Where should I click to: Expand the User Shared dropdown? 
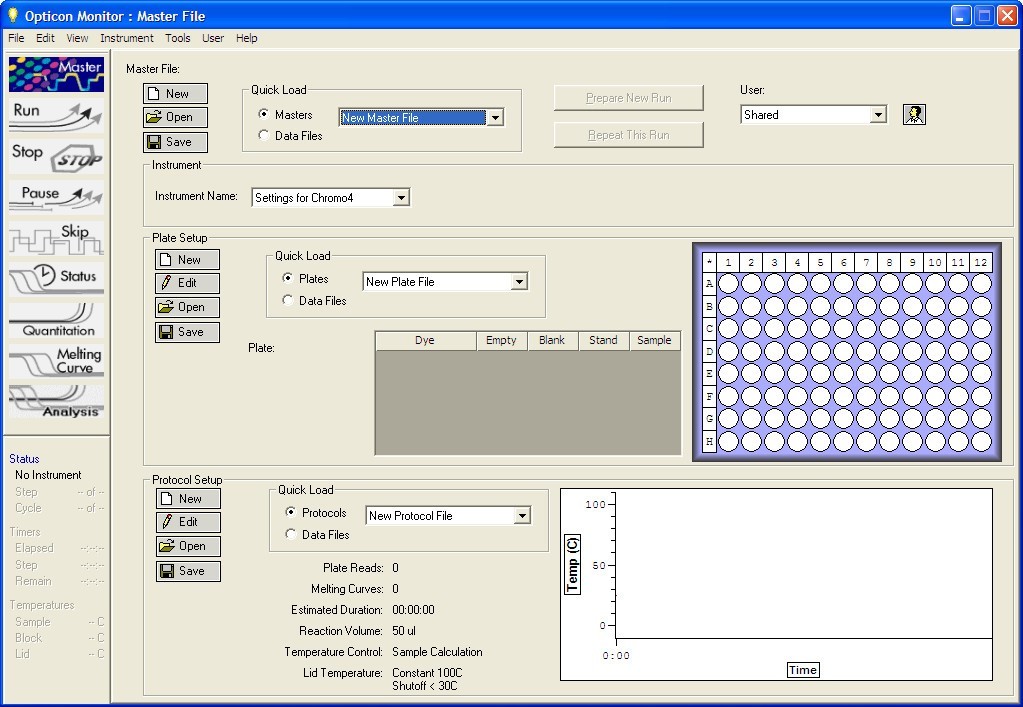pos(878,115)
